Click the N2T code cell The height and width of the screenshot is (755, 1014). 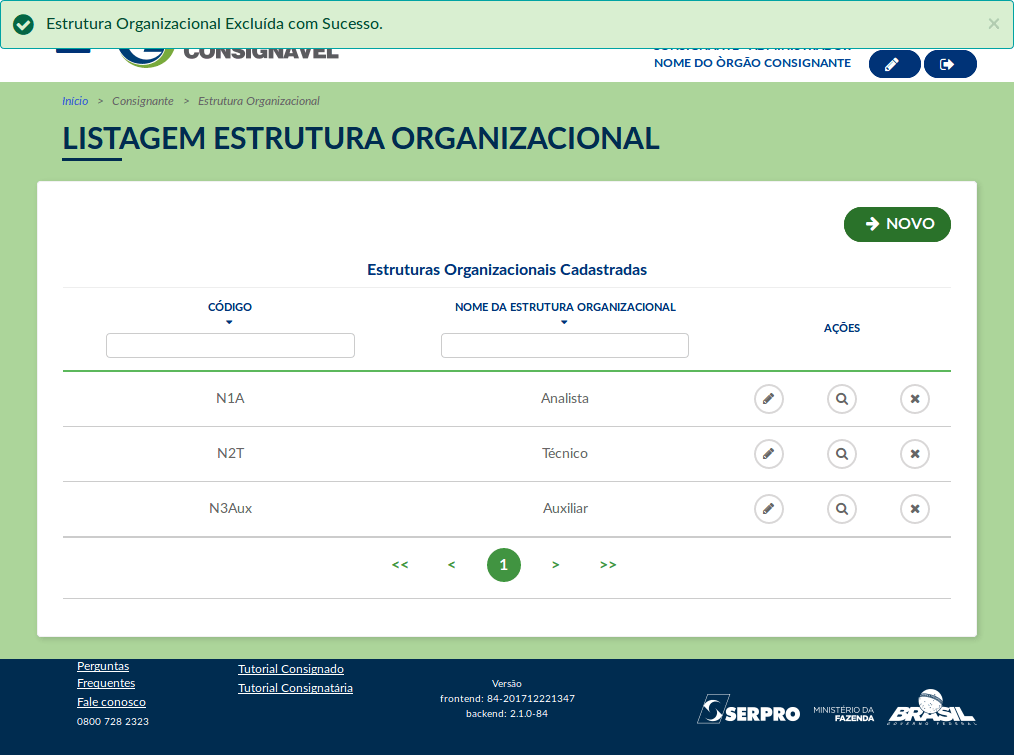(230, 454)
